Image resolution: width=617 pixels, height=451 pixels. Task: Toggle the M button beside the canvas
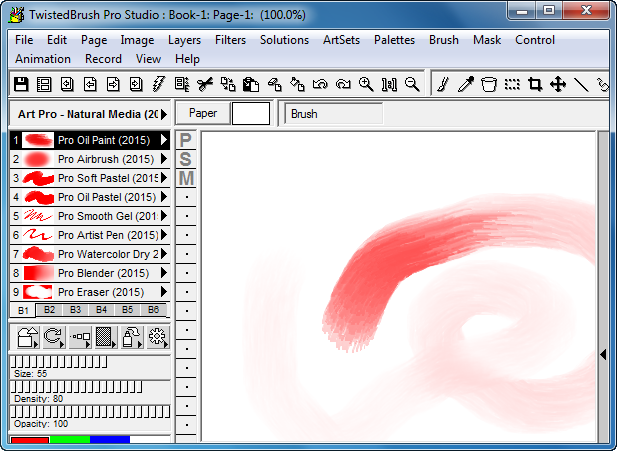tap(186, 178)
